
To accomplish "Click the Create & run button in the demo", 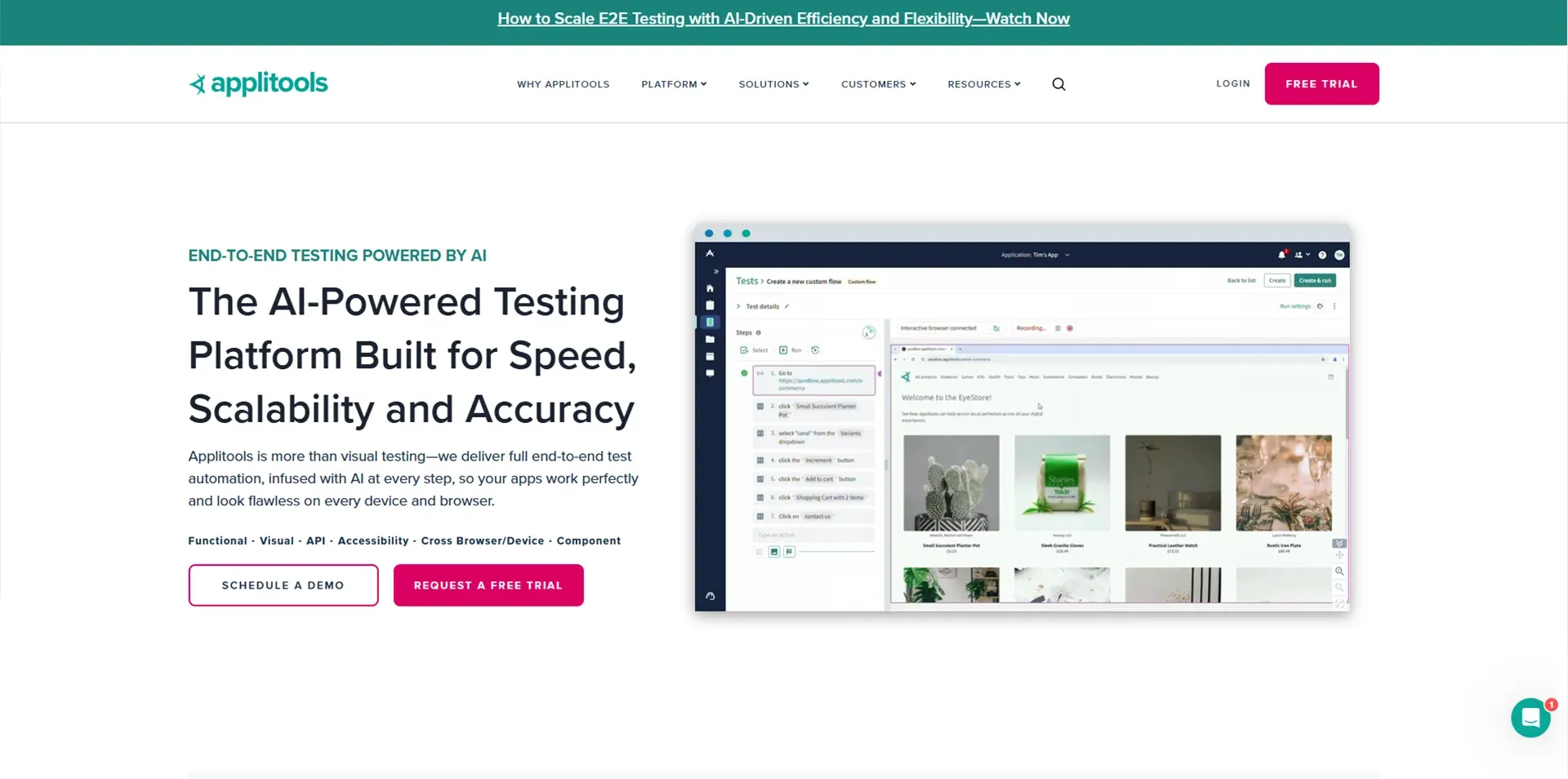I will 1315,280.
